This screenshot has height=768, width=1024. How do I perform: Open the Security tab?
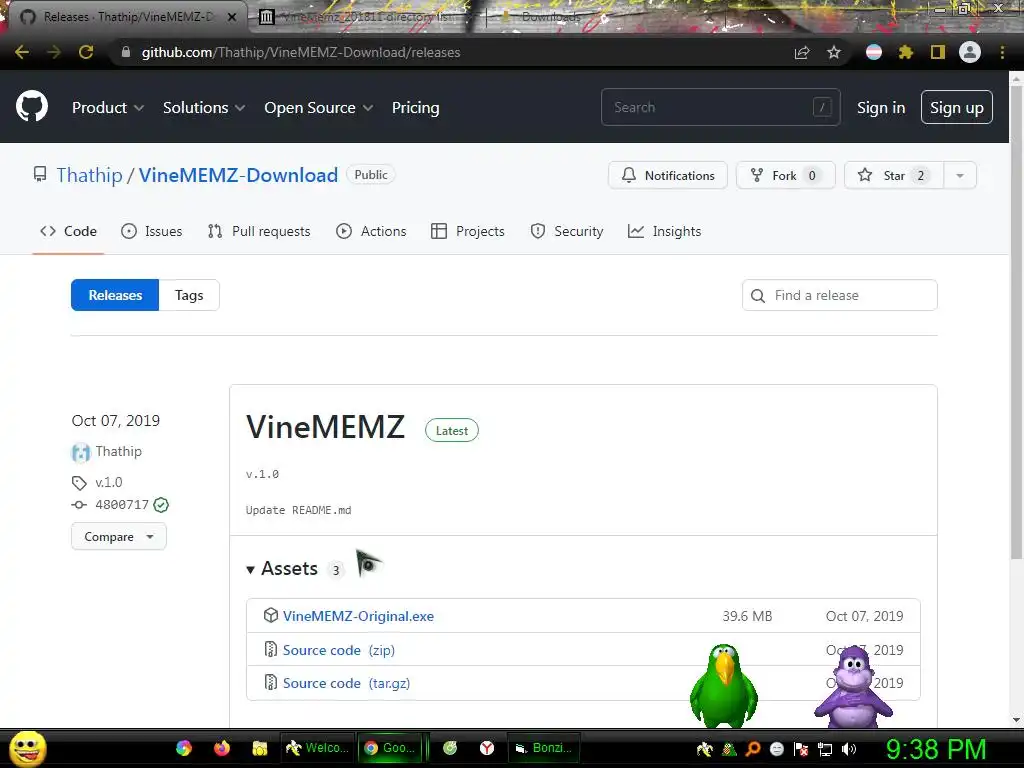point(567,231)
